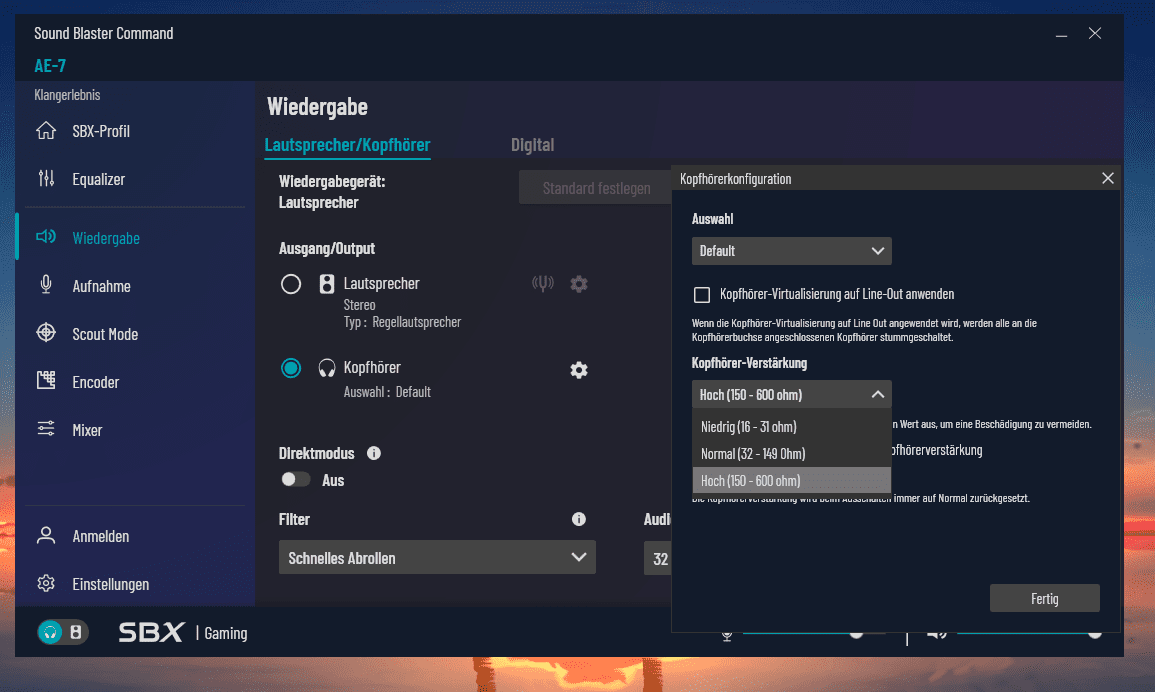Click the Lautsprecher calibration microphone icon
Image resolution: width=1155 pixels, height=692 pixels.
coord(543,283)
